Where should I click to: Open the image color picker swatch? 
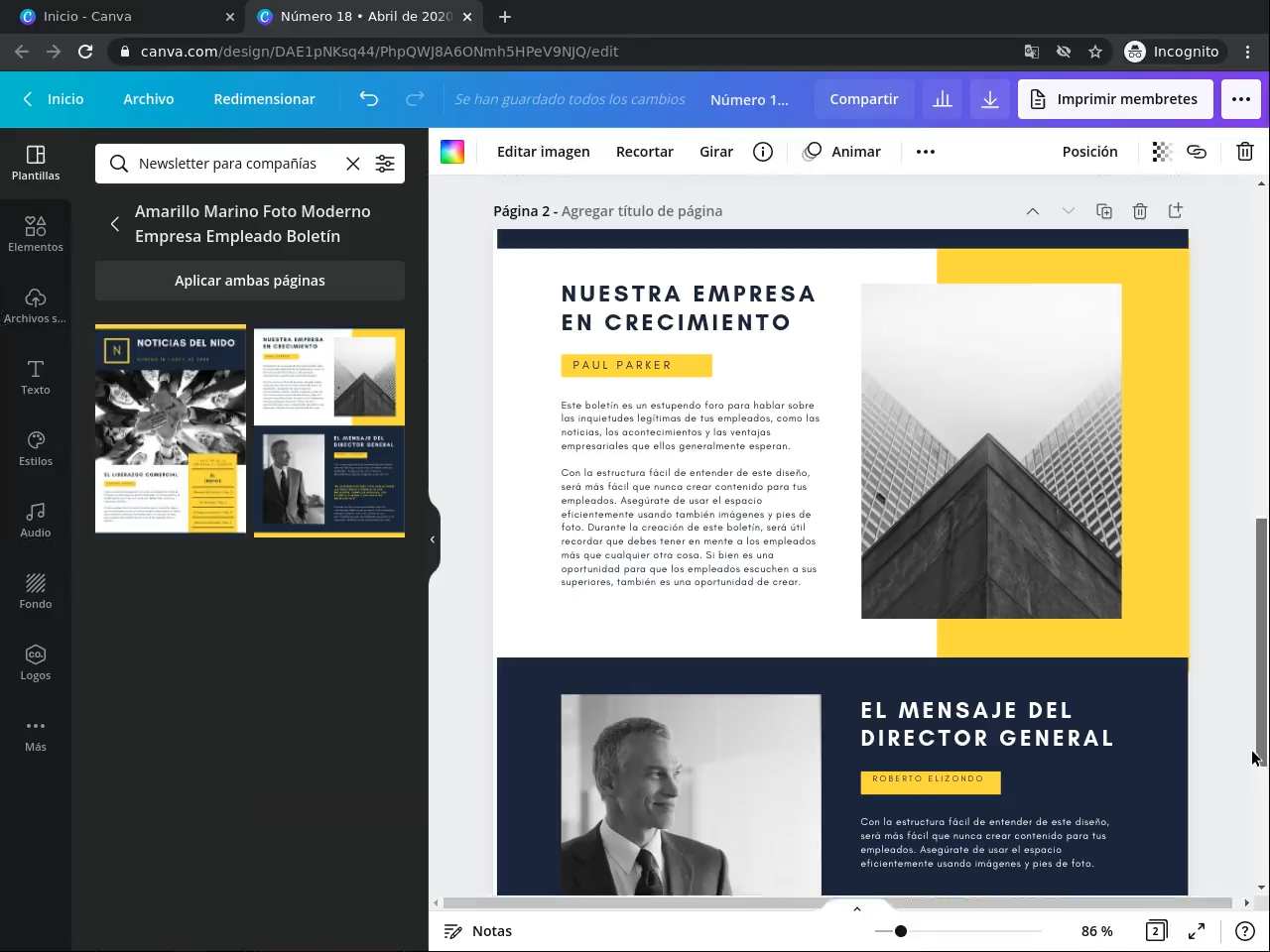452,152
